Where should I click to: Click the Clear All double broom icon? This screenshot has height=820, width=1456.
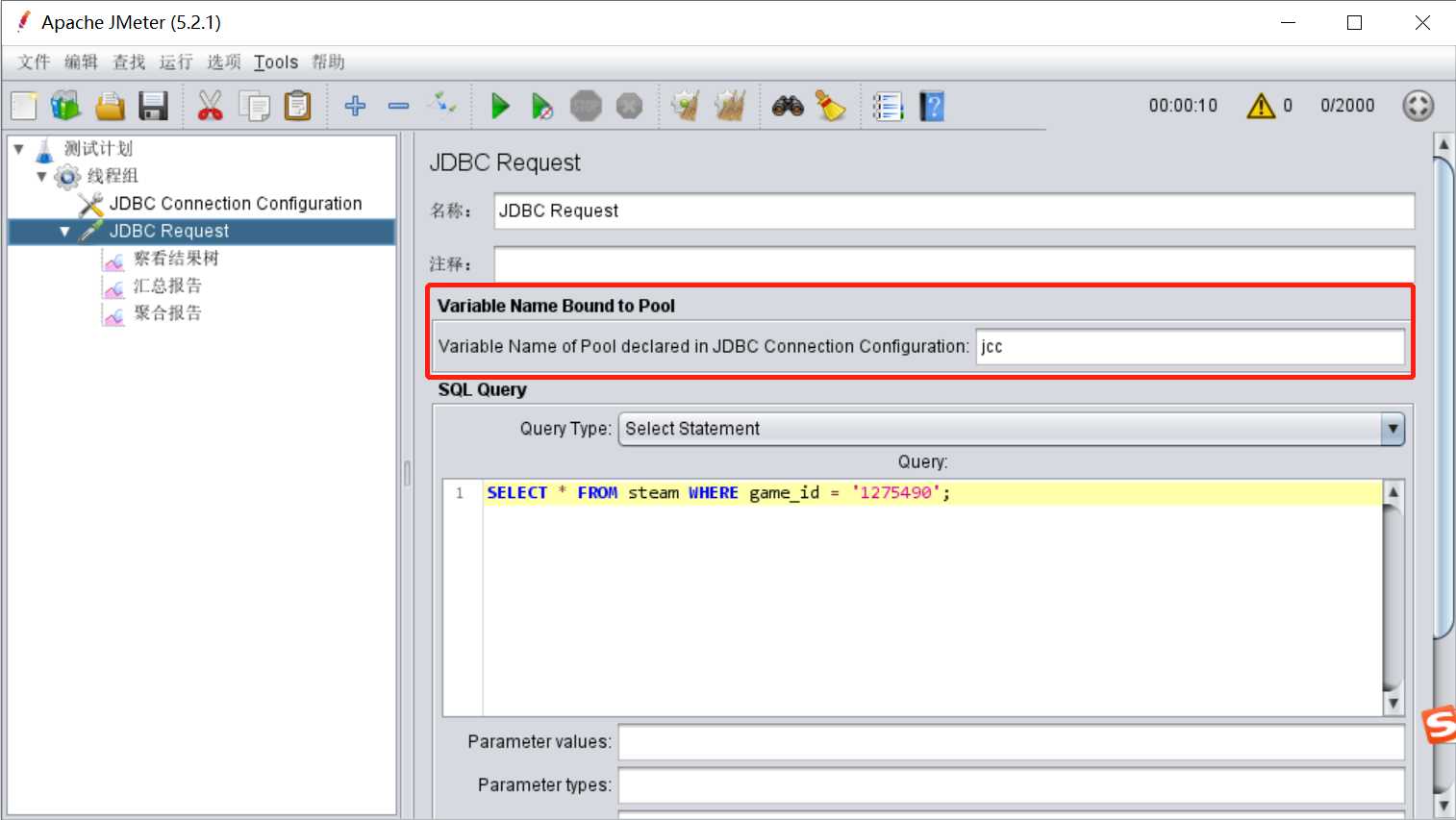[730, 106]
